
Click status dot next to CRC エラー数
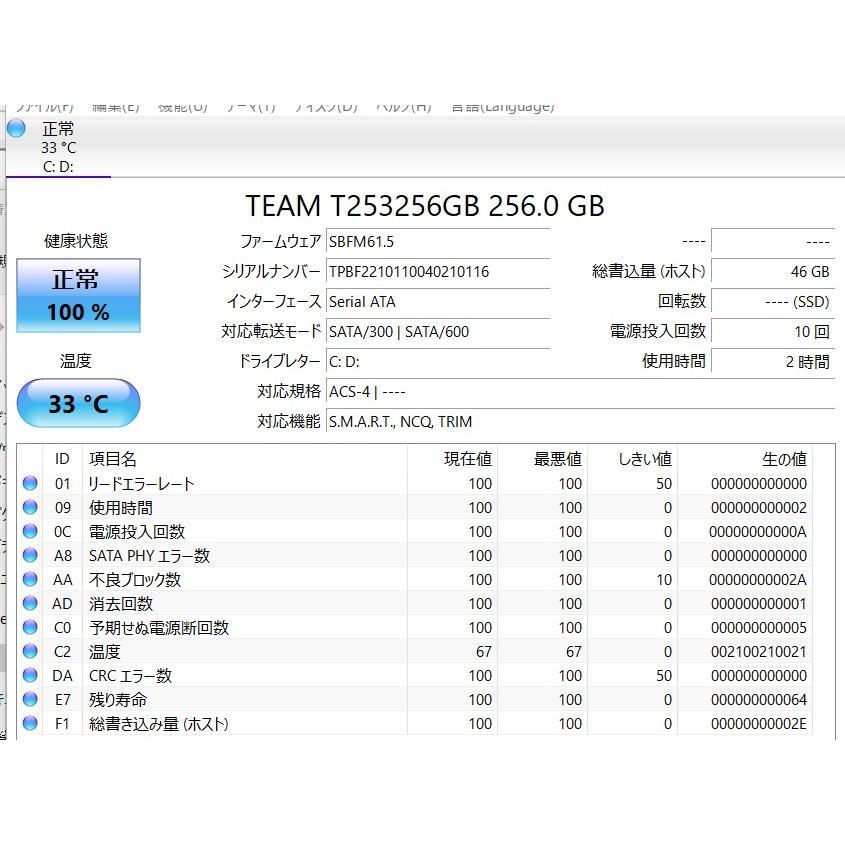click(x=30, y=675)
